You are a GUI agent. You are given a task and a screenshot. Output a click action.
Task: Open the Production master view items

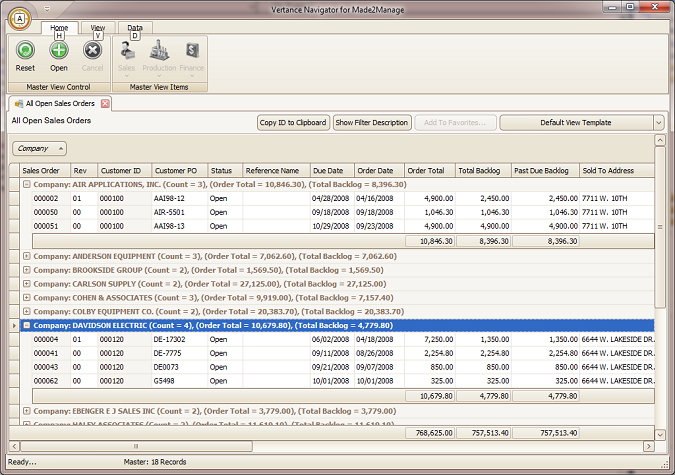pos(159,58)
